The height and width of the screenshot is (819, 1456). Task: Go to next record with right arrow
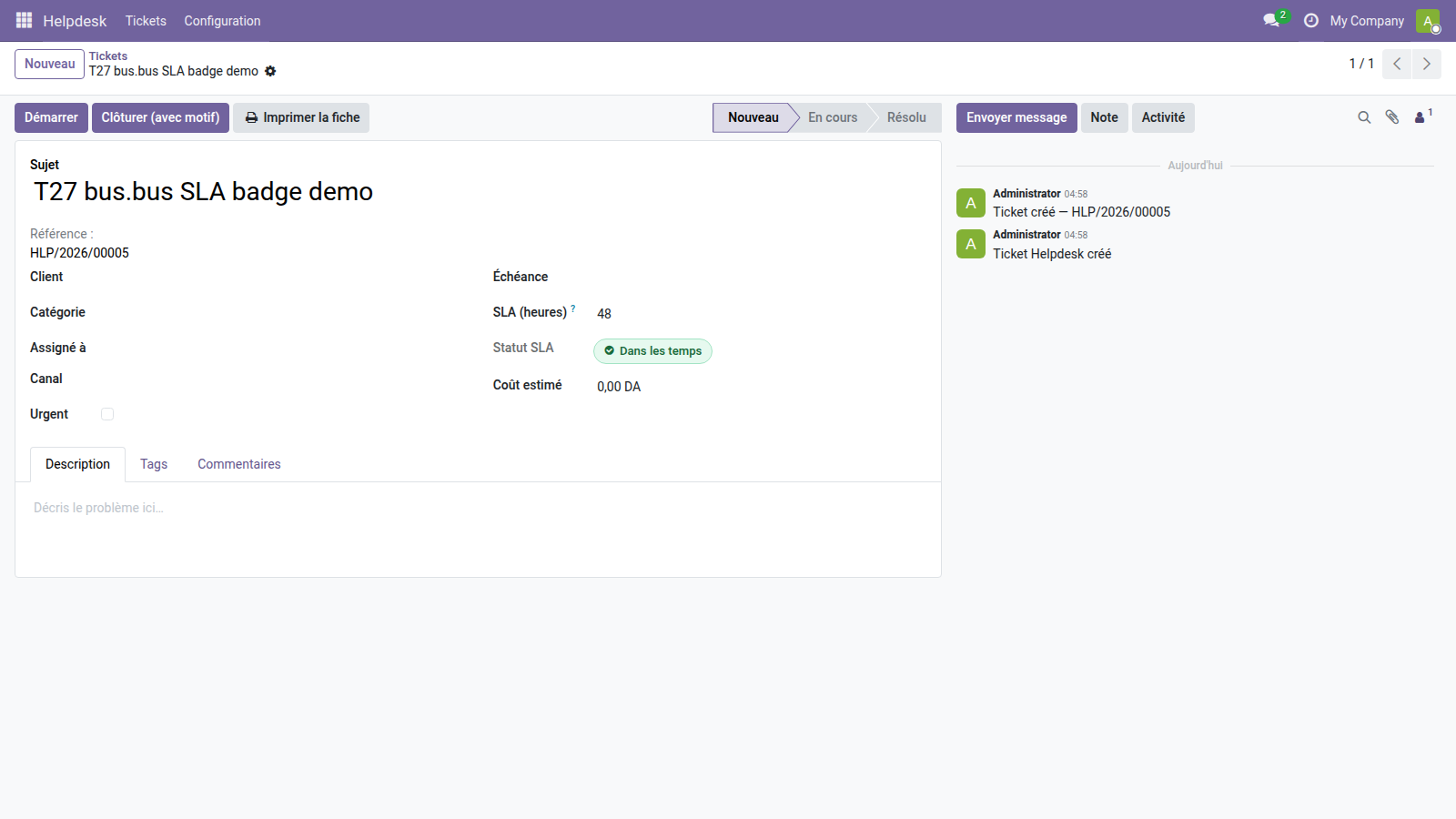tap(1426, 64)
